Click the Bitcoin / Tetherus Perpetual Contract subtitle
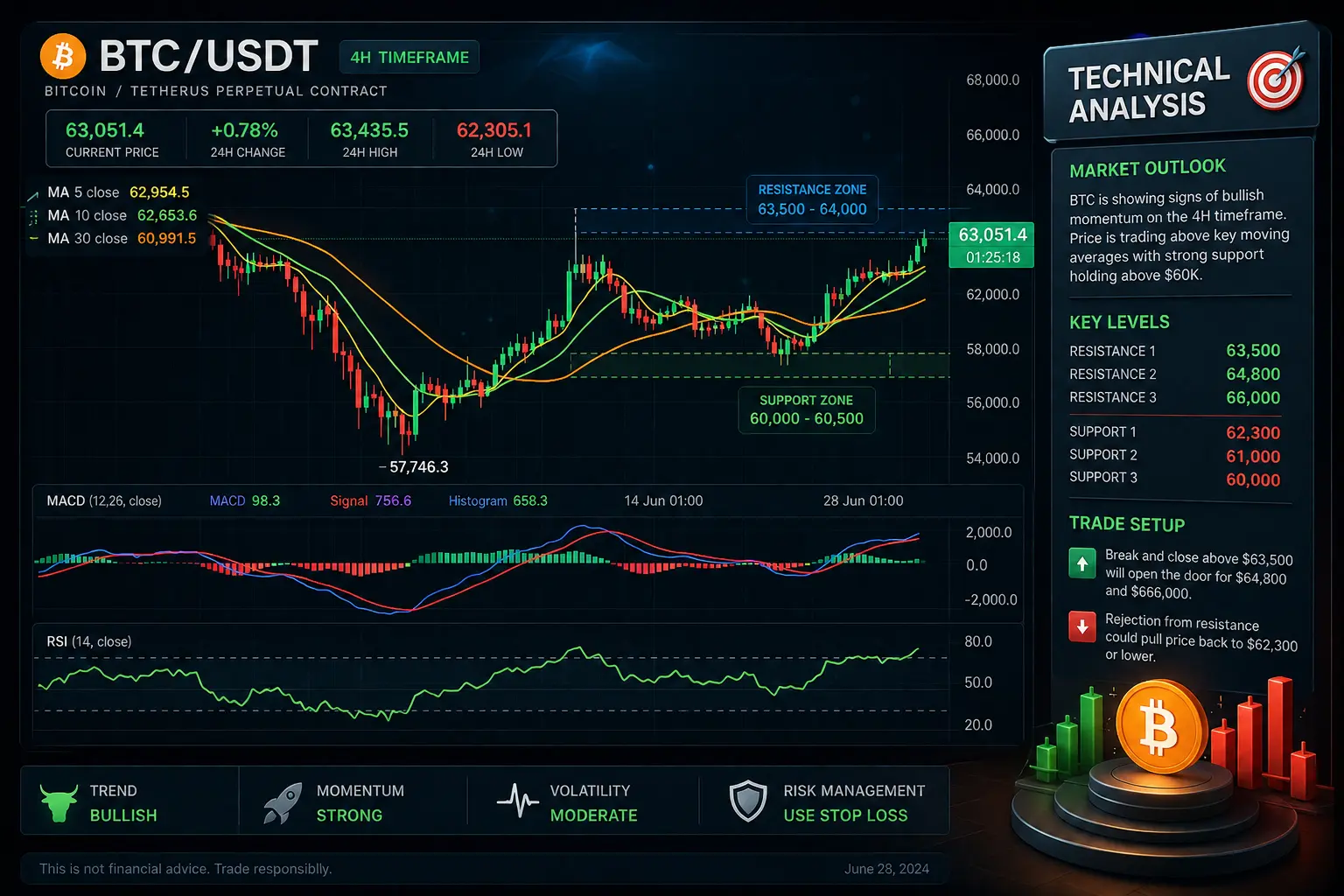This screenshot has width=1344, height=896. (x=215, y=91)
